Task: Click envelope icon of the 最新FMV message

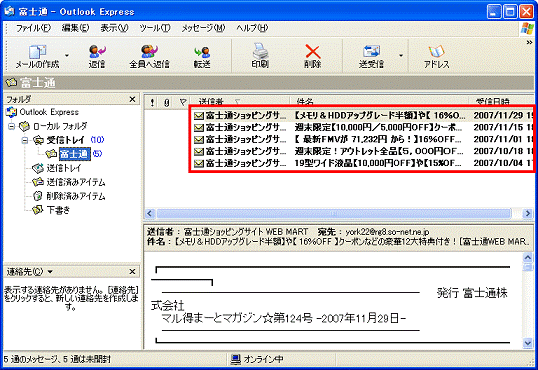Action: (x=199, y=140)
